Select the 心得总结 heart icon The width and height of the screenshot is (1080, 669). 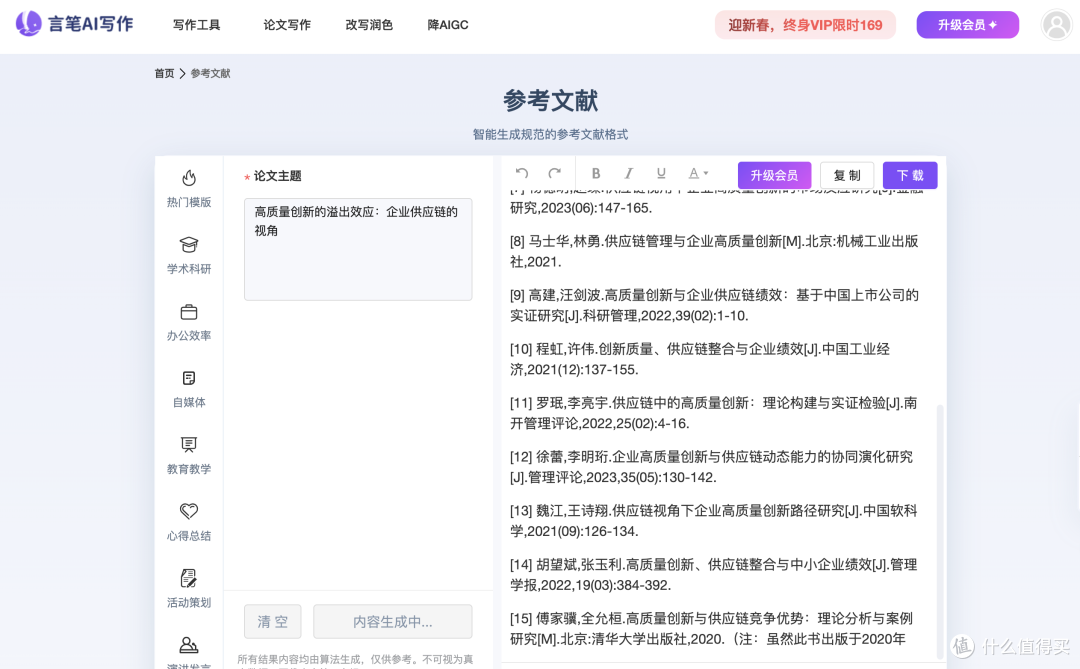189,511
